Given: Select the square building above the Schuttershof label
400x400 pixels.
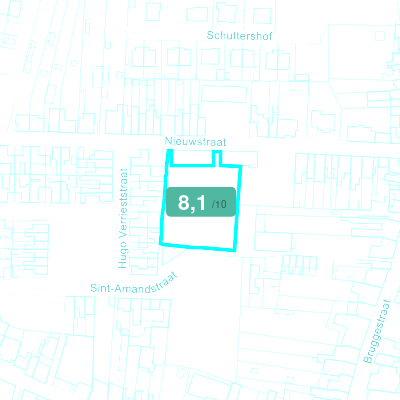Looking at the screenshot, I should click(262, 15).
